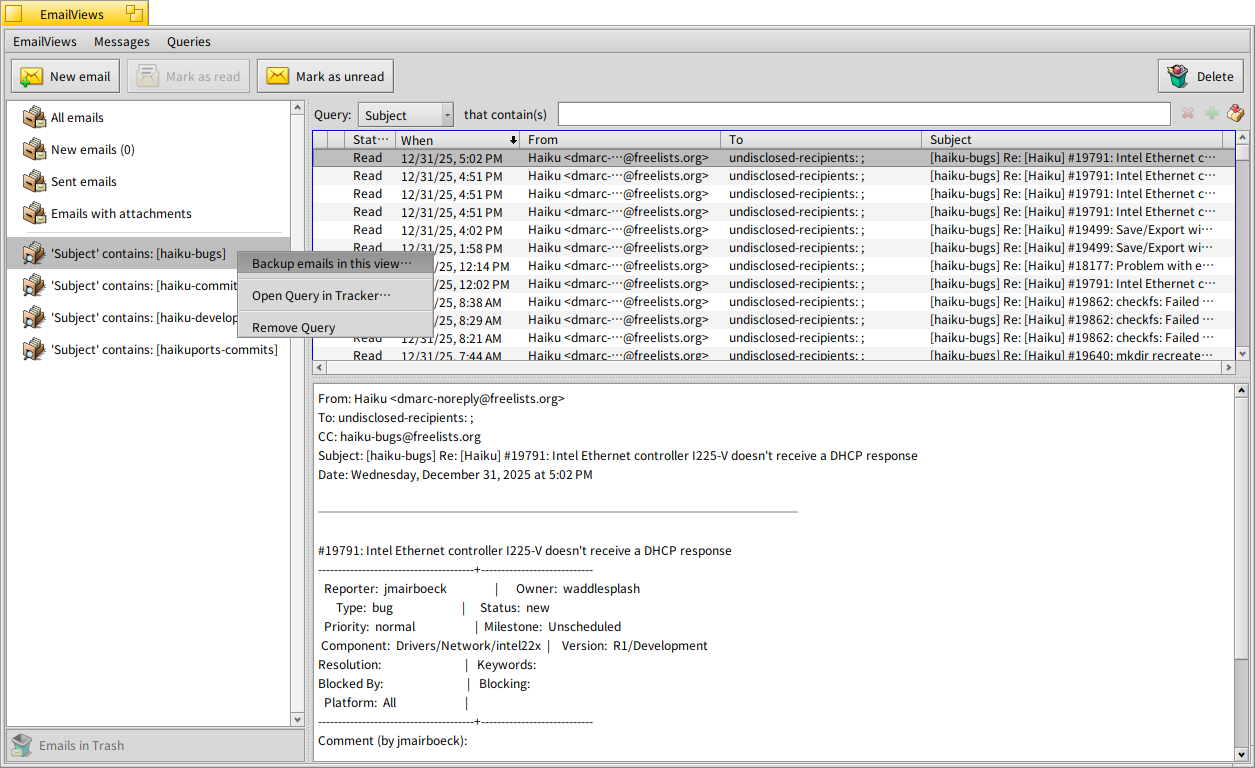Viewport: 1255px width, 768px height.
Task: Select New emails (0) in sidebar
Action: pos(92,150)
